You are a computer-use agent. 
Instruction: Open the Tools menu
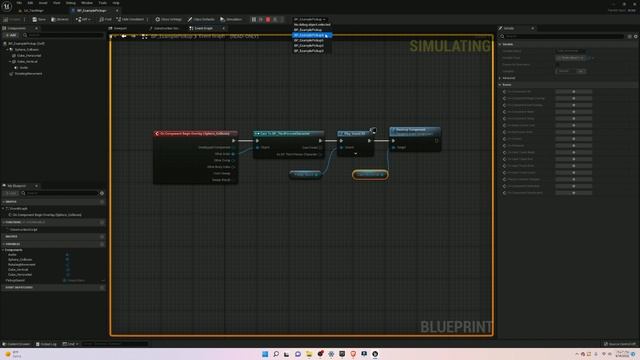coord(102,3)
